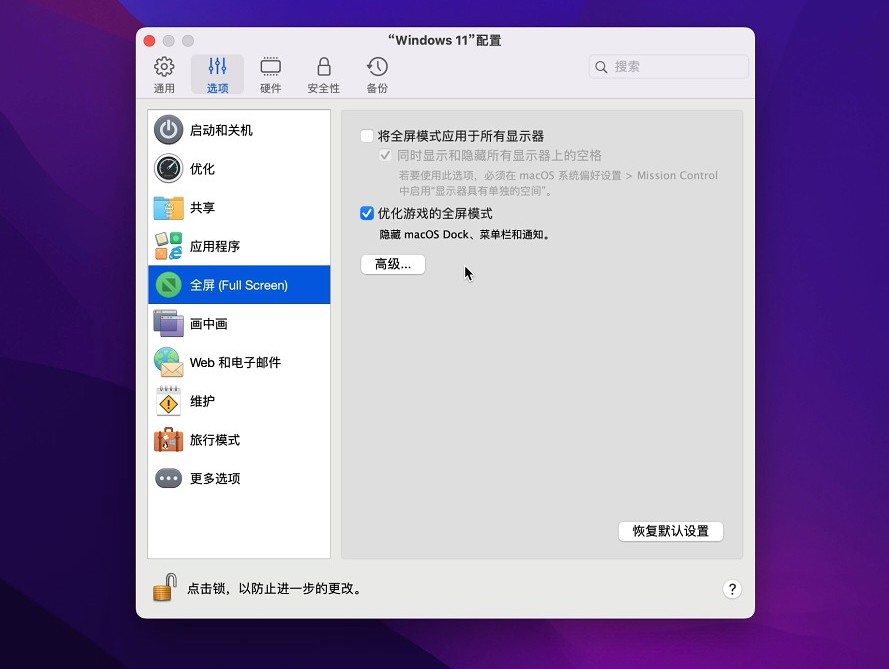Click the 维护 warning icon
The width and height of the screenshot is (889, 669).
[x=168, y=401]
